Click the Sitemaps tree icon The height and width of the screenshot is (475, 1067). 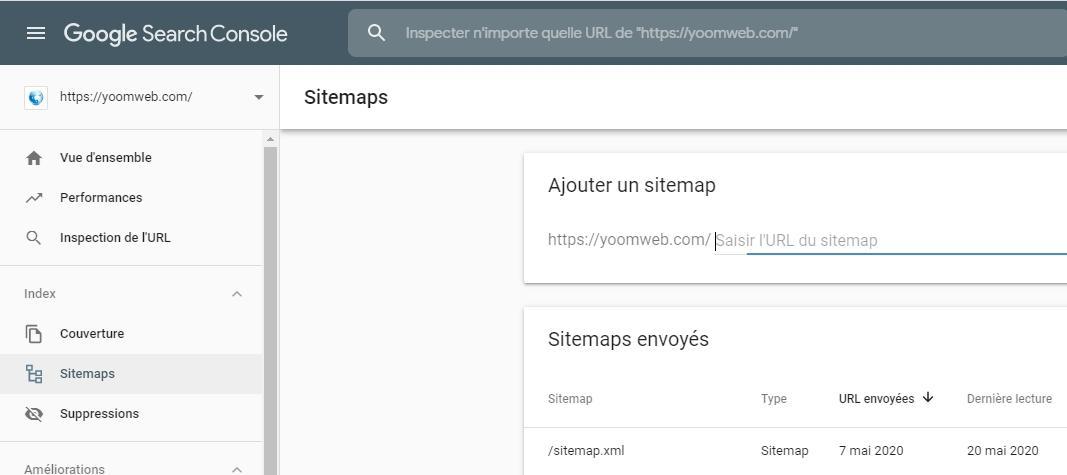pyautogui.click(x=34, y=374)
